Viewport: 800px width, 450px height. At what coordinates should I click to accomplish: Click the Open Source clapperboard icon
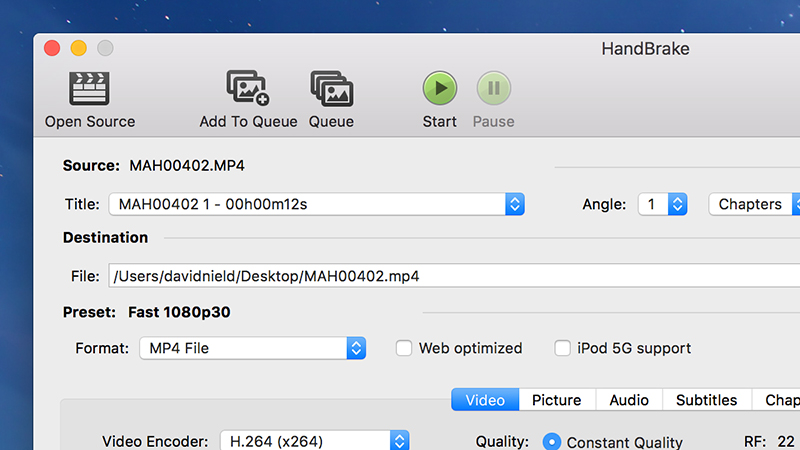click(89, 88)
